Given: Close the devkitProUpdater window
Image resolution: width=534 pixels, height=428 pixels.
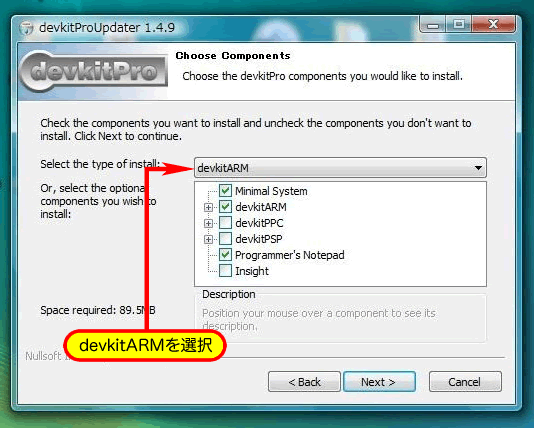Looking at the screenshot, I should point(493,25).
